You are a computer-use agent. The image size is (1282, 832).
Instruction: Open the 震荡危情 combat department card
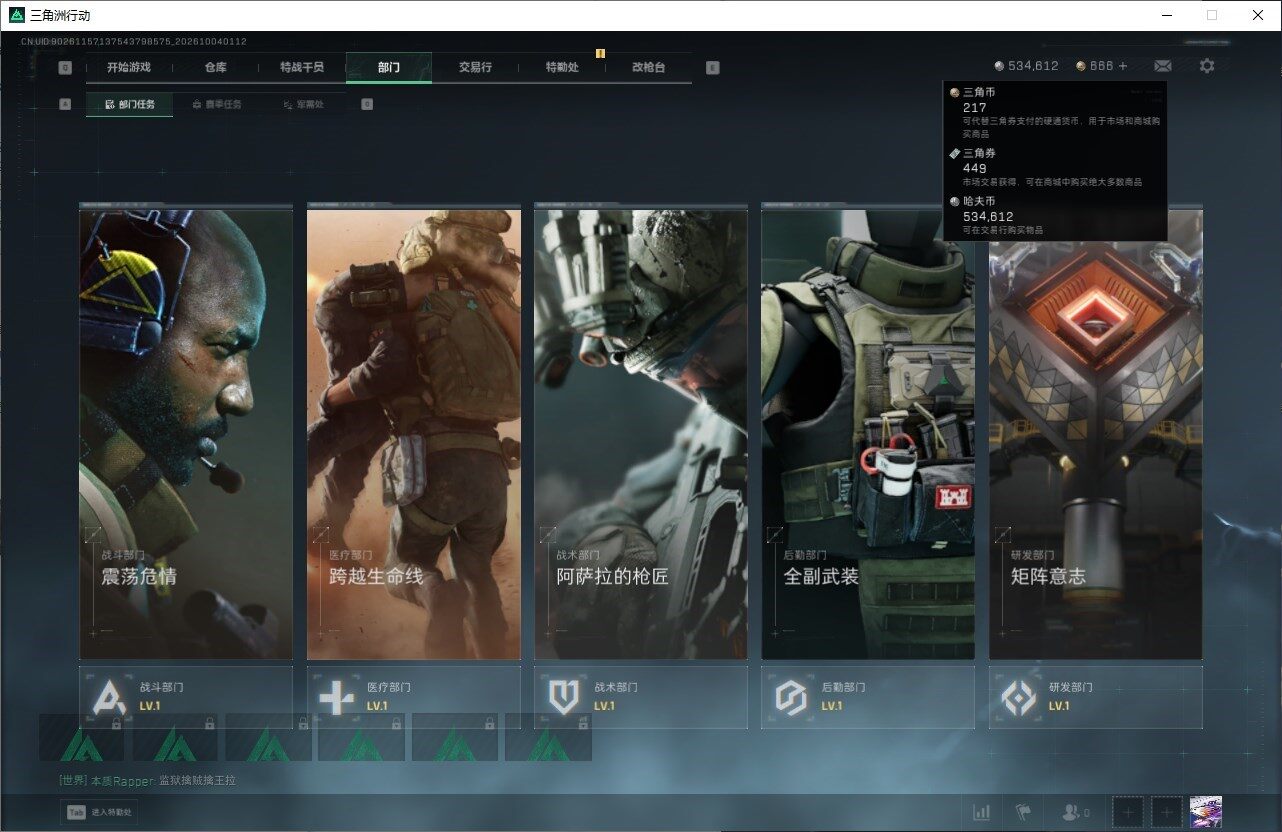(186, 433)
